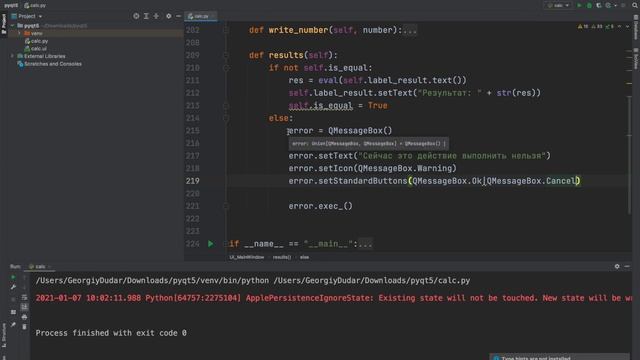Click the green run gutter arrow at line 224
This screenshot has height=360, width=640.
coord(211,244)
